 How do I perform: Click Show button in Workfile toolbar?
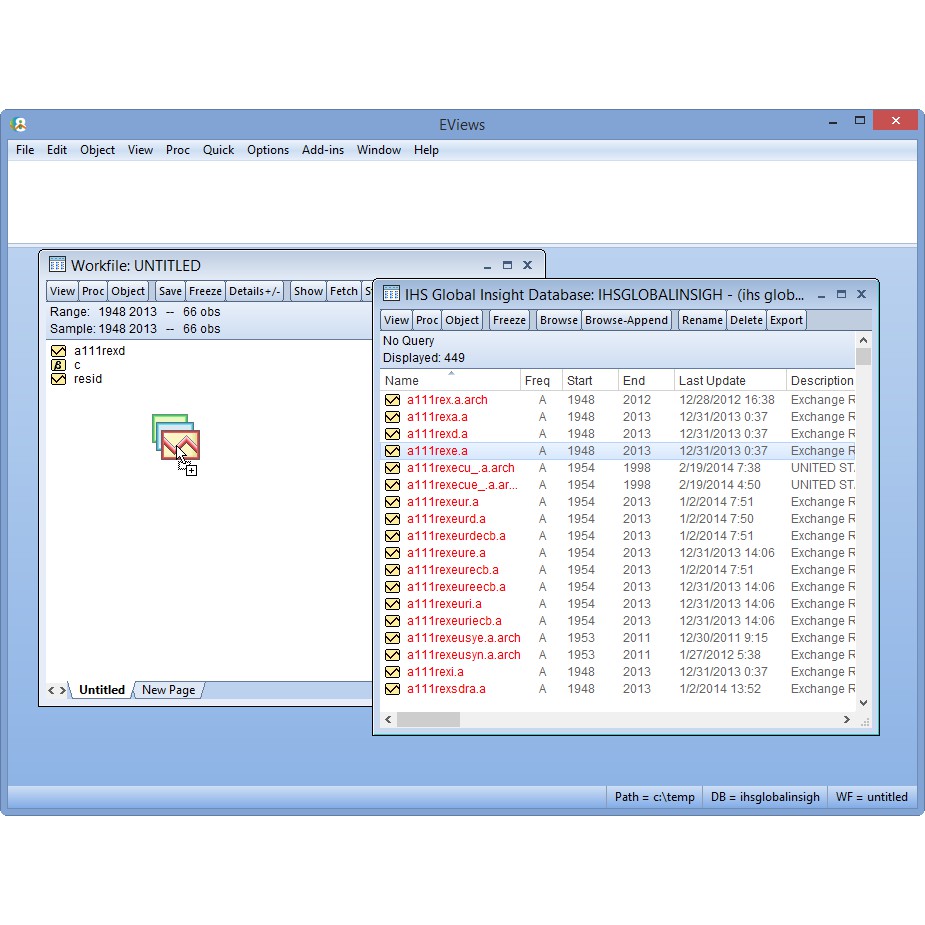pos(308,291)
